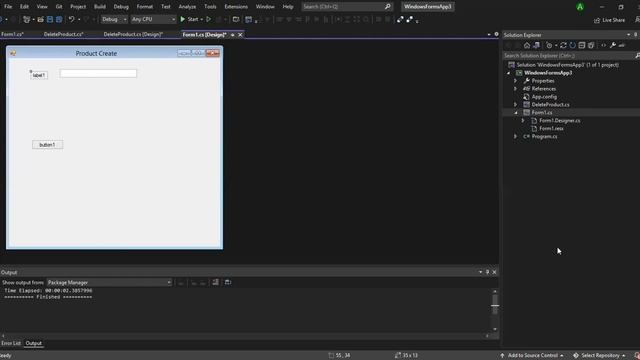Screen dimensions: 640x360
Task: Switch to DeleteProduct.cs [Design] tab
Action: (133, 35)
